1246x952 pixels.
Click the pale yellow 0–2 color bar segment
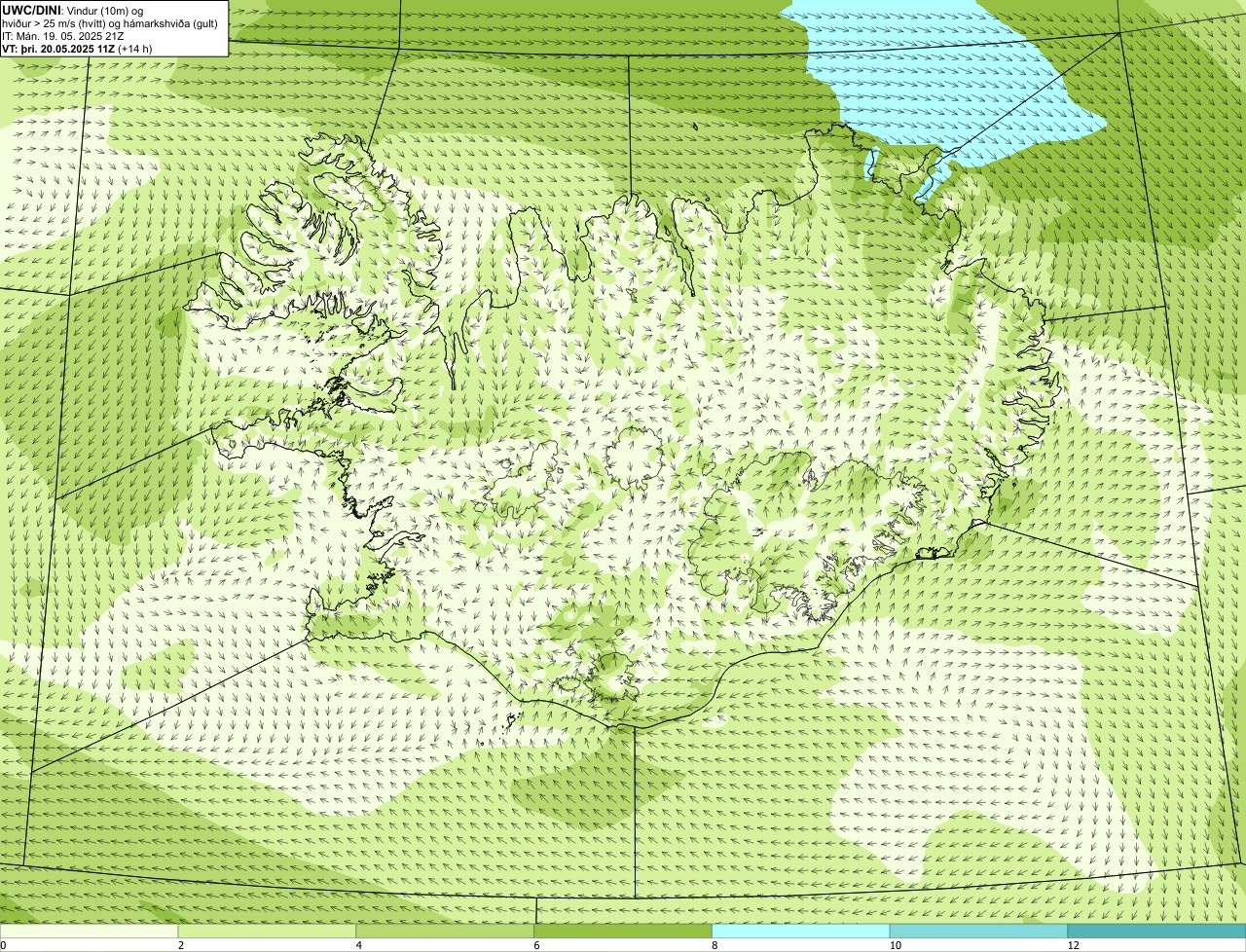point(89,931)
